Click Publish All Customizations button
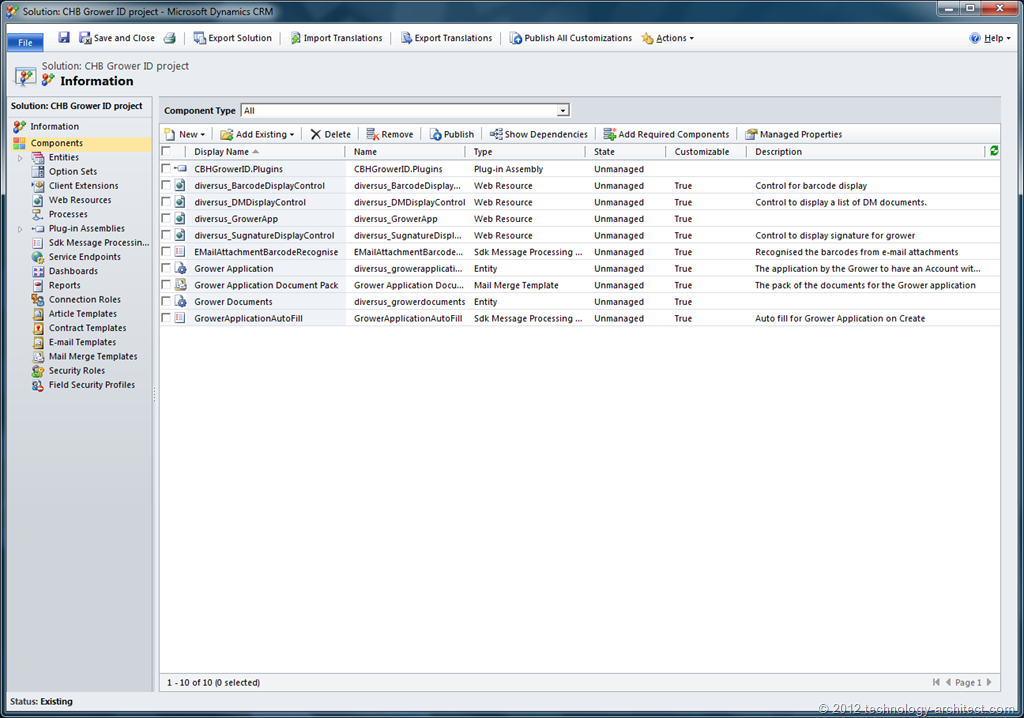 571,38
